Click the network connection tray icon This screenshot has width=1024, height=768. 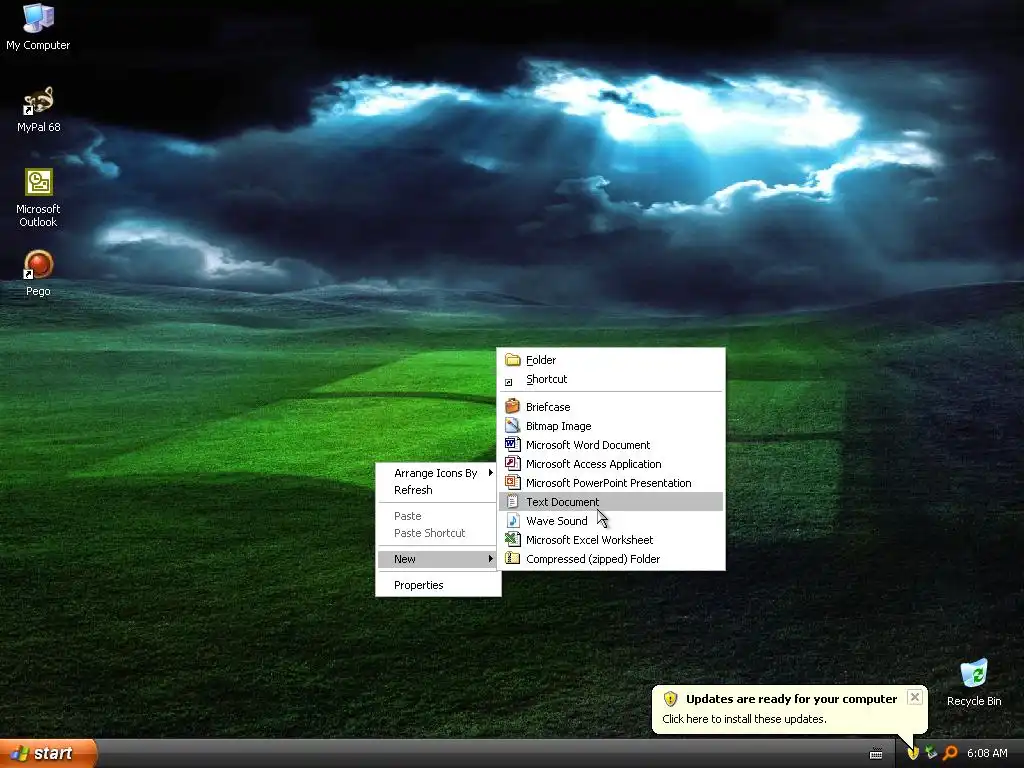[931, 753]
